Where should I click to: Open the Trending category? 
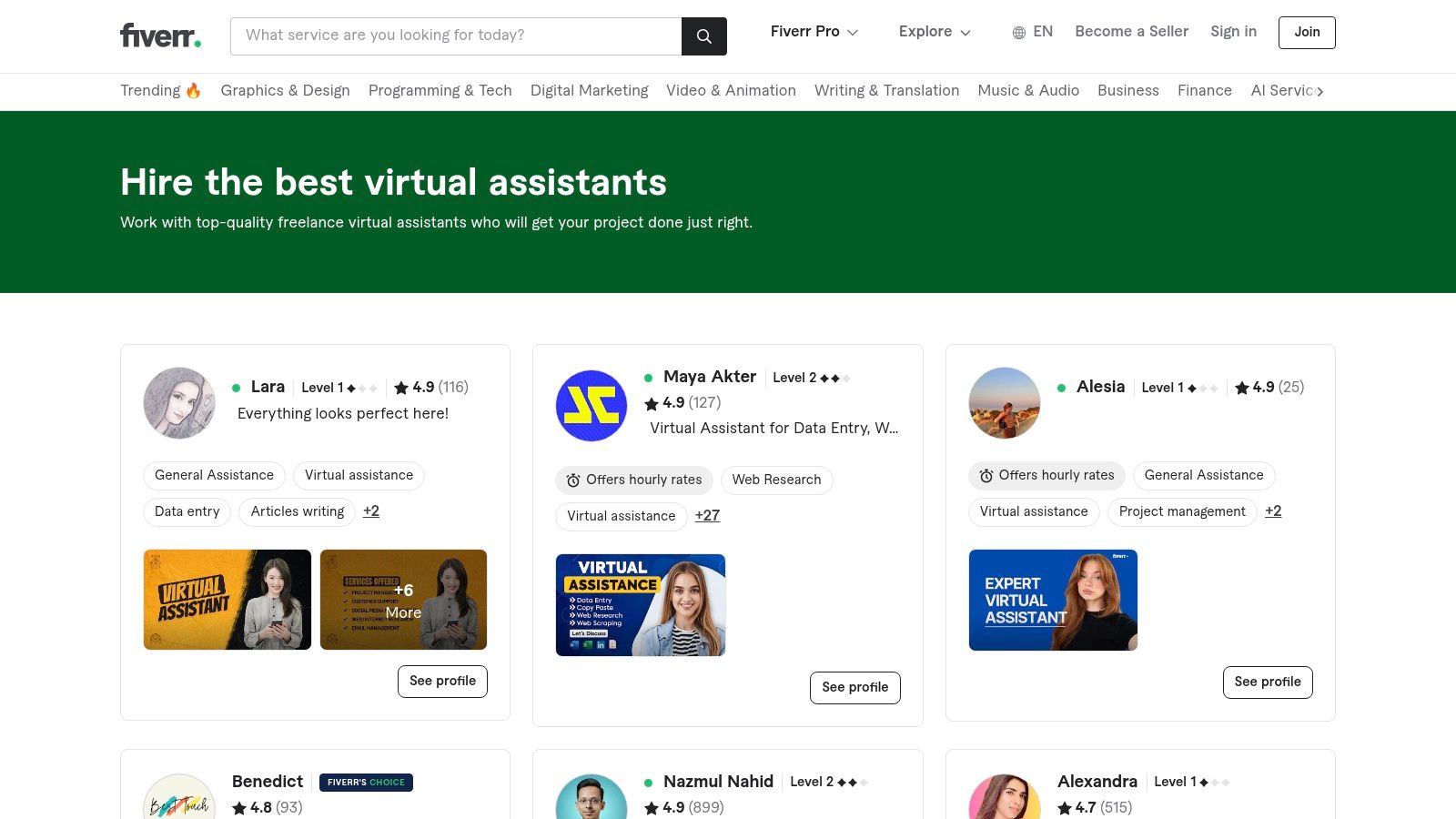(160, 90)
